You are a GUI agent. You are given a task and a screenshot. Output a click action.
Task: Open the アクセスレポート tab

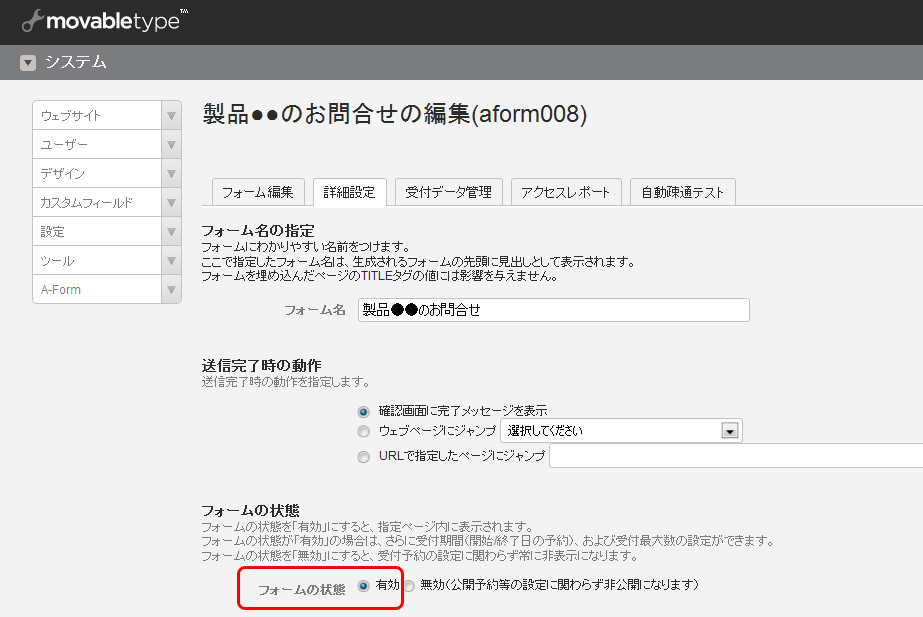566,192
